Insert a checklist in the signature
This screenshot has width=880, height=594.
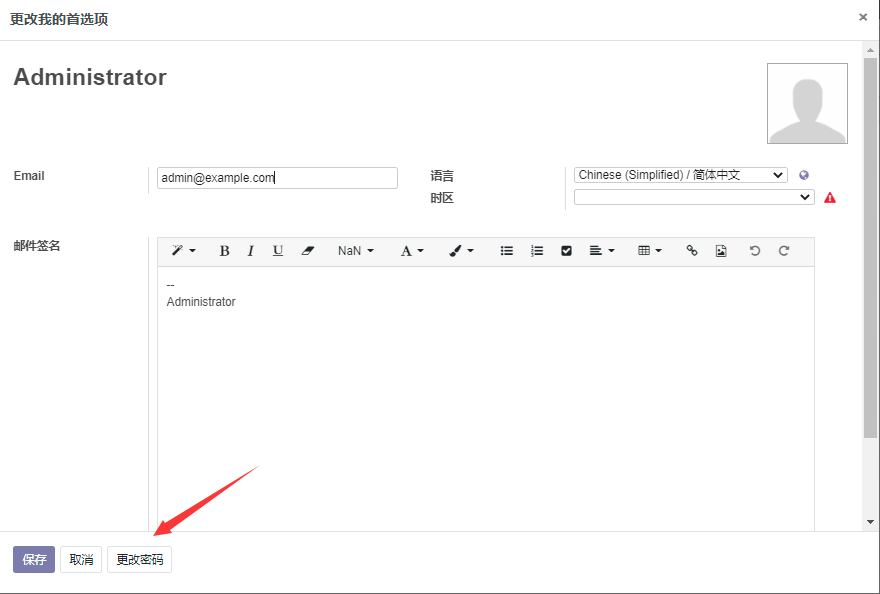pos(566,251)
